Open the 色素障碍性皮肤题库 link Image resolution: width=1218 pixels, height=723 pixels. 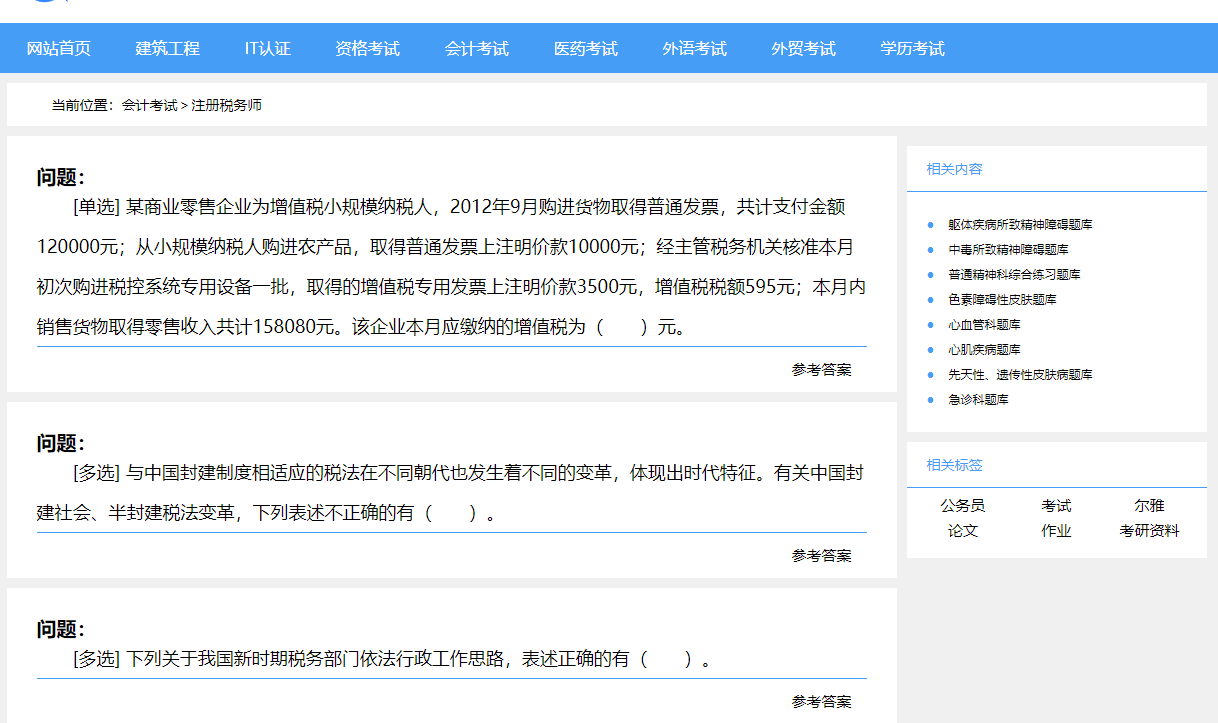1003,300
